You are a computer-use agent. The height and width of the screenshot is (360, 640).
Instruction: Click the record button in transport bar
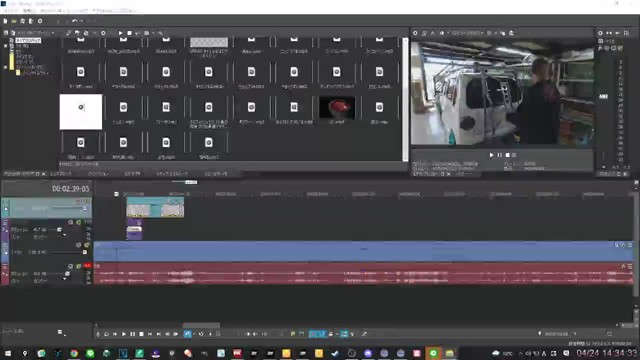[x=98, y=334]
